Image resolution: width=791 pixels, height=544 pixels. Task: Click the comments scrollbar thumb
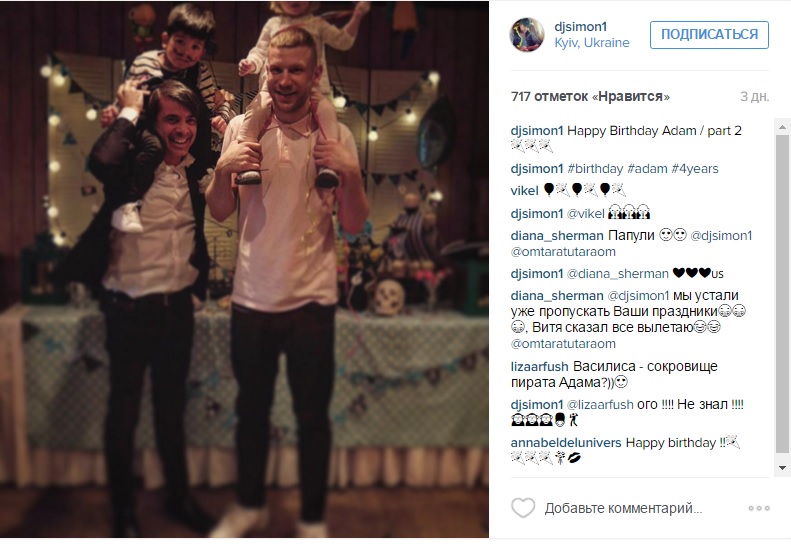click(x=782, y=293)
